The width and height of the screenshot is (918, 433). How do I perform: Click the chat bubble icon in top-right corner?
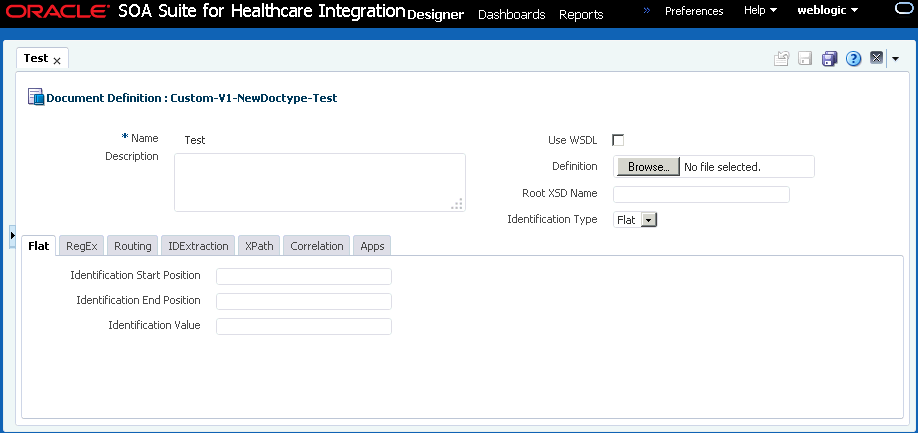[906, 8]
